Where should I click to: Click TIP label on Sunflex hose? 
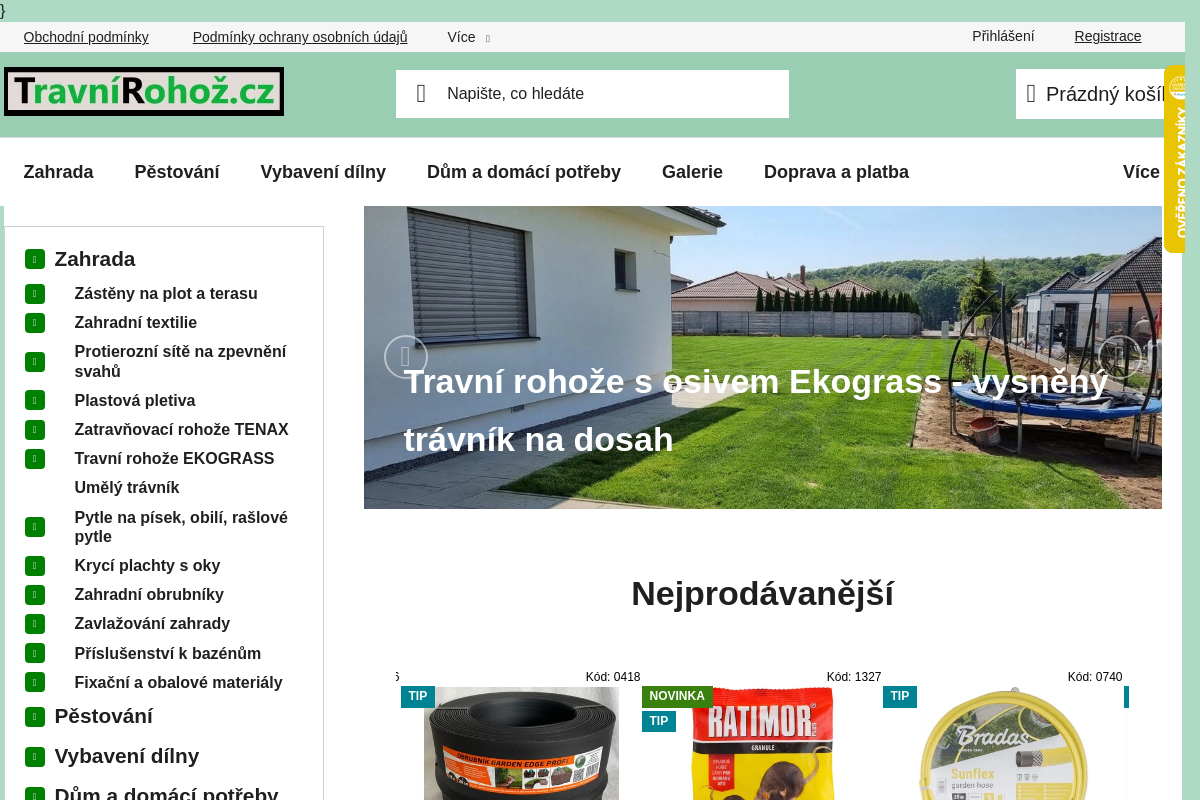900,696
